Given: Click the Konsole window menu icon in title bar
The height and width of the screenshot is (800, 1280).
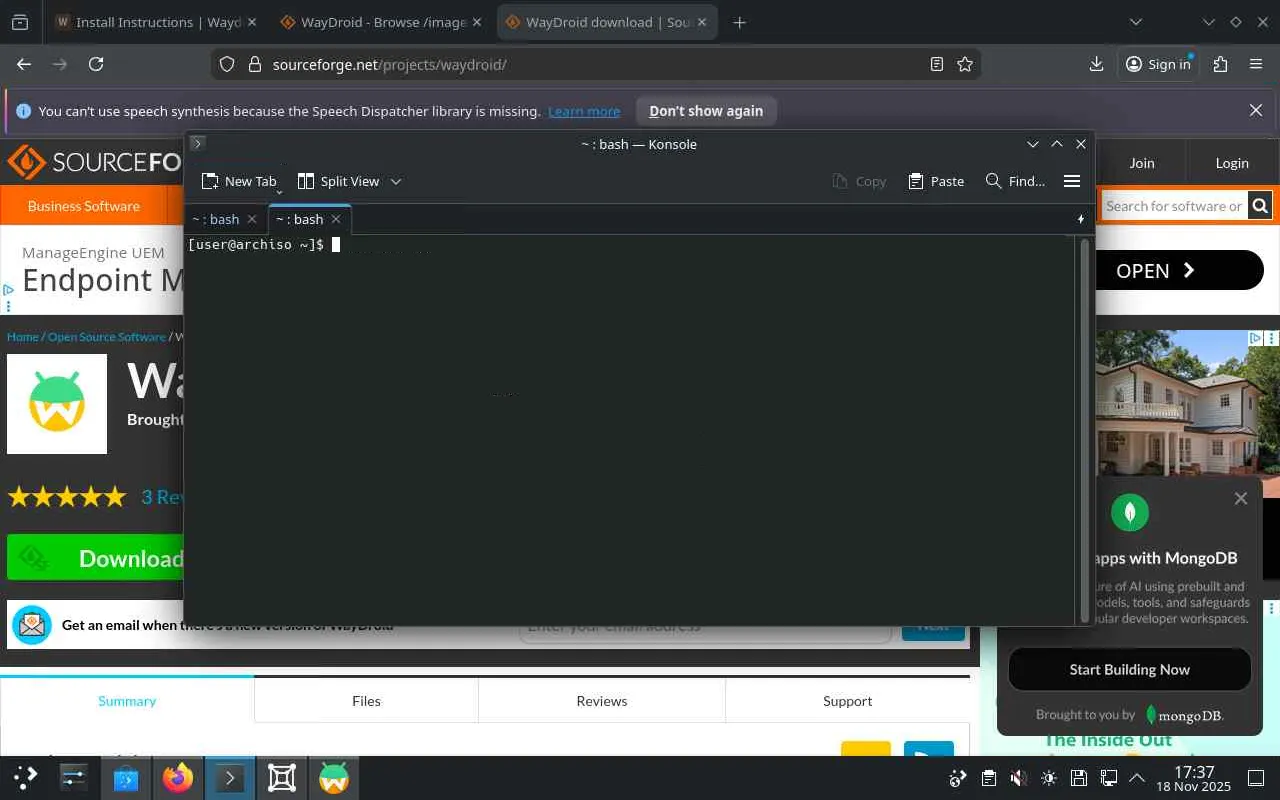Looking at the screenshot, I should point(198,144).
